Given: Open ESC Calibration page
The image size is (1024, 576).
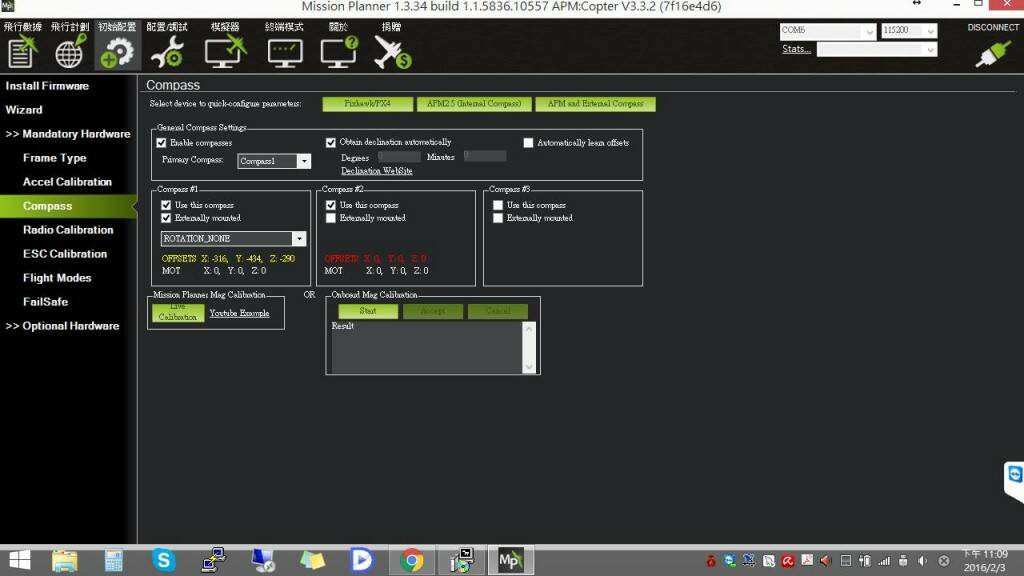Looking at the screenshot, I should point(65,254).
